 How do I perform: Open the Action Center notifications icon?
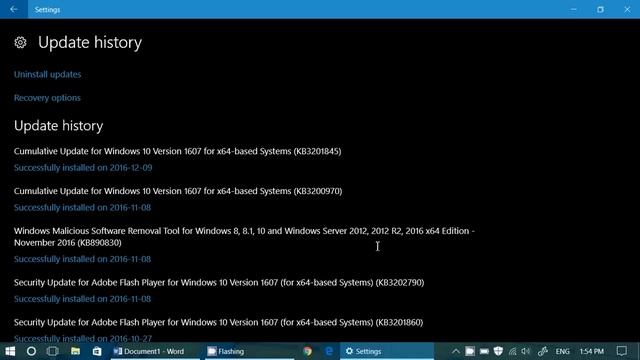click(x=622, y=351)
